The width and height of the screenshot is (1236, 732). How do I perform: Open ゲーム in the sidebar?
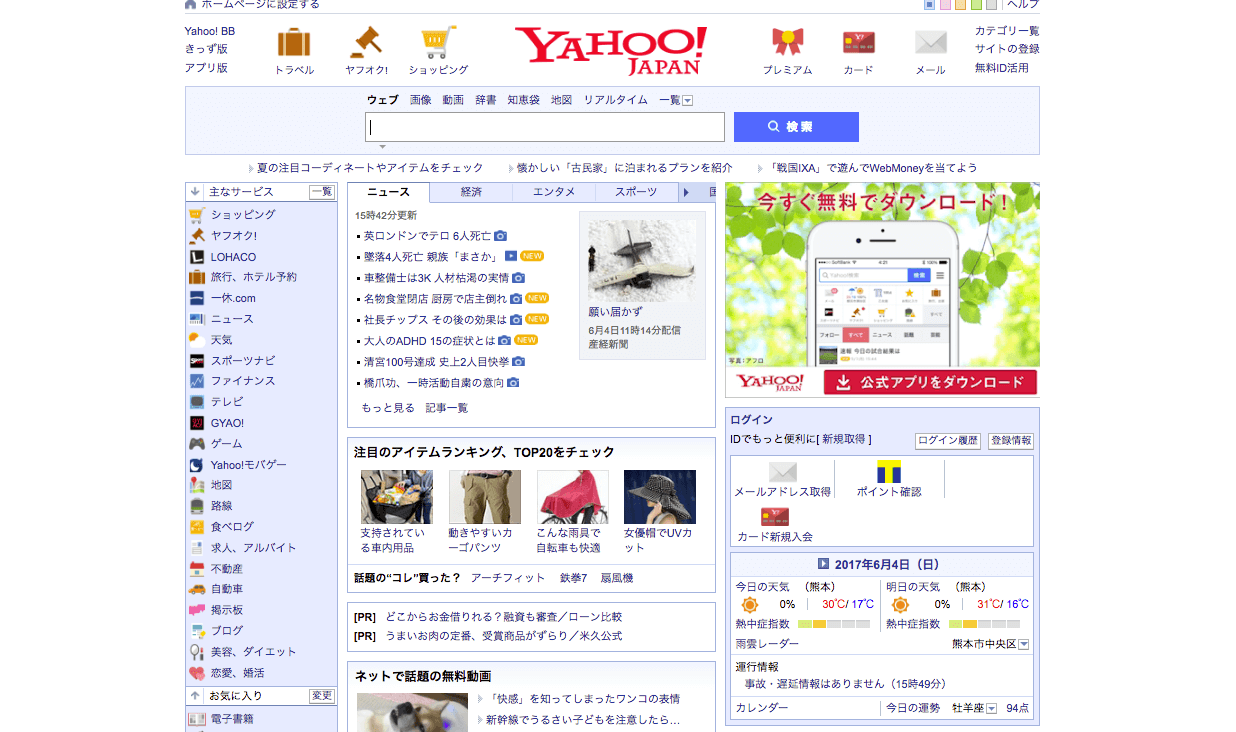click(226, 444)
